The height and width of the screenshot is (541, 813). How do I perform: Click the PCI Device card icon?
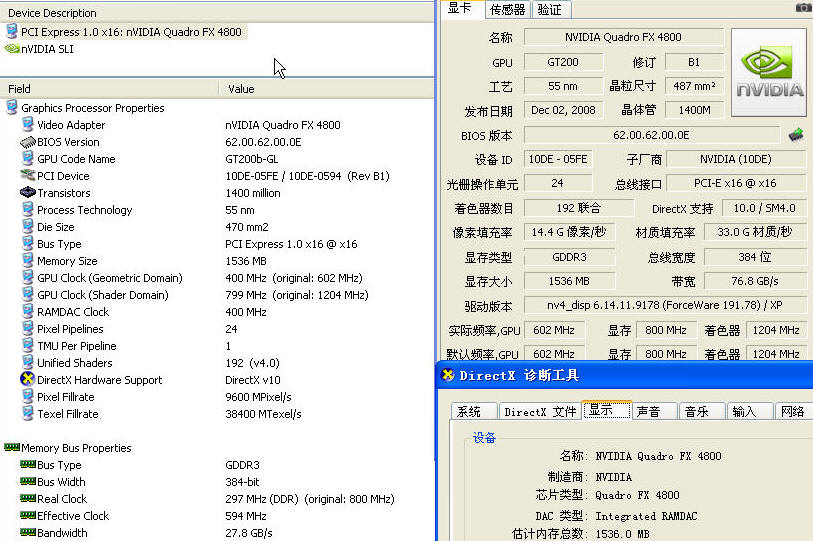pyautogui.click(x=27, y=175)
